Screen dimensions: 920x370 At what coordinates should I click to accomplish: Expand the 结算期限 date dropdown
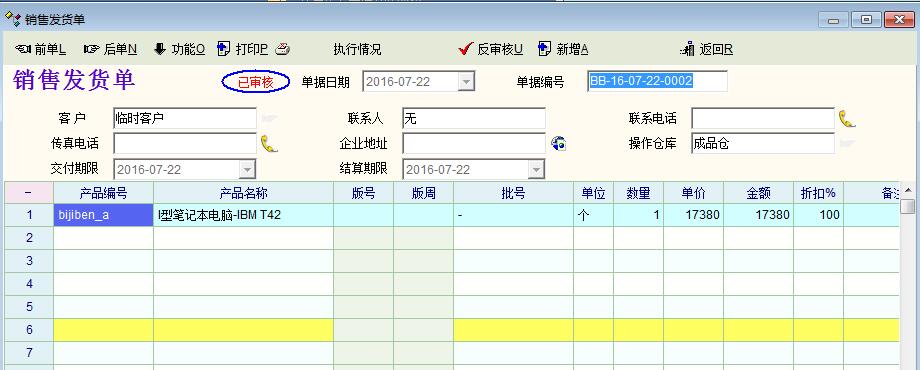(536, 169)
